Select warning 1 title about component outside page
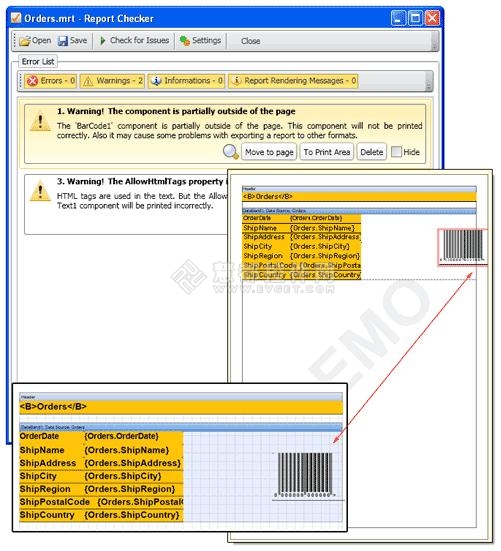Viewport: 501px width, 551px height. (176, 111)
